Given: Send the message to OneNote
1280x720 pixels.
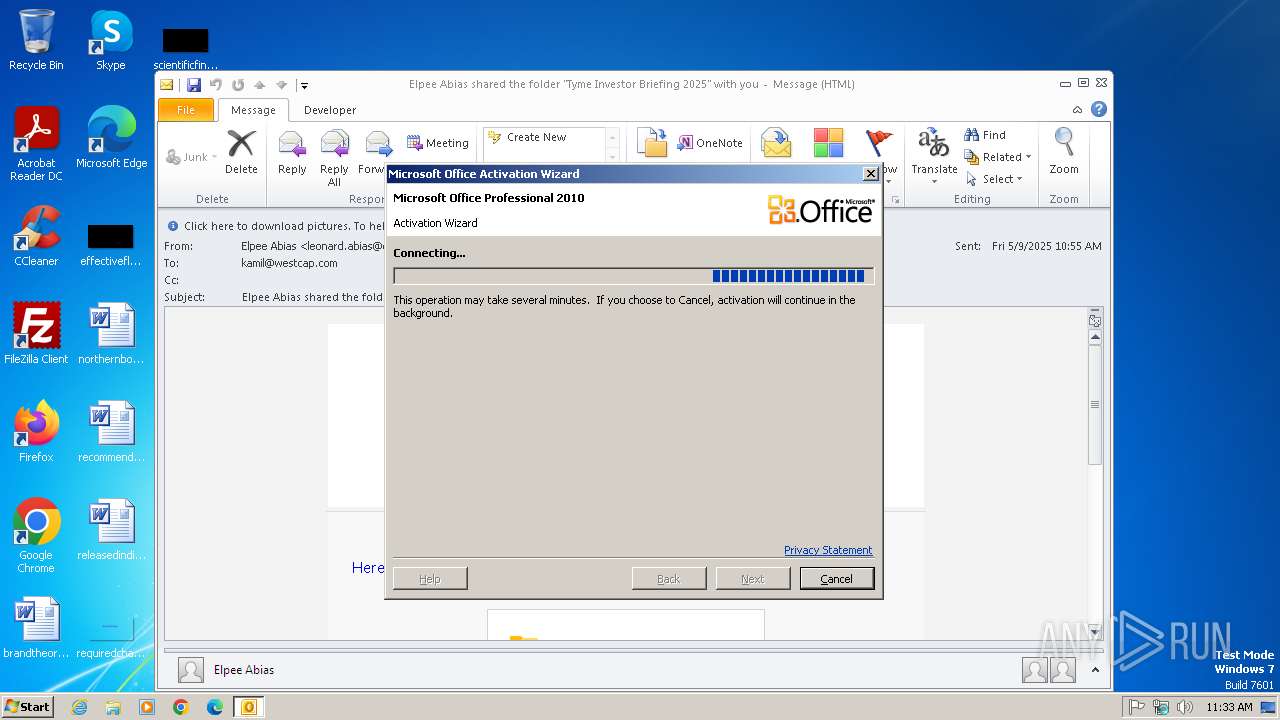Looking at the screenshot, I should [710, 143].
